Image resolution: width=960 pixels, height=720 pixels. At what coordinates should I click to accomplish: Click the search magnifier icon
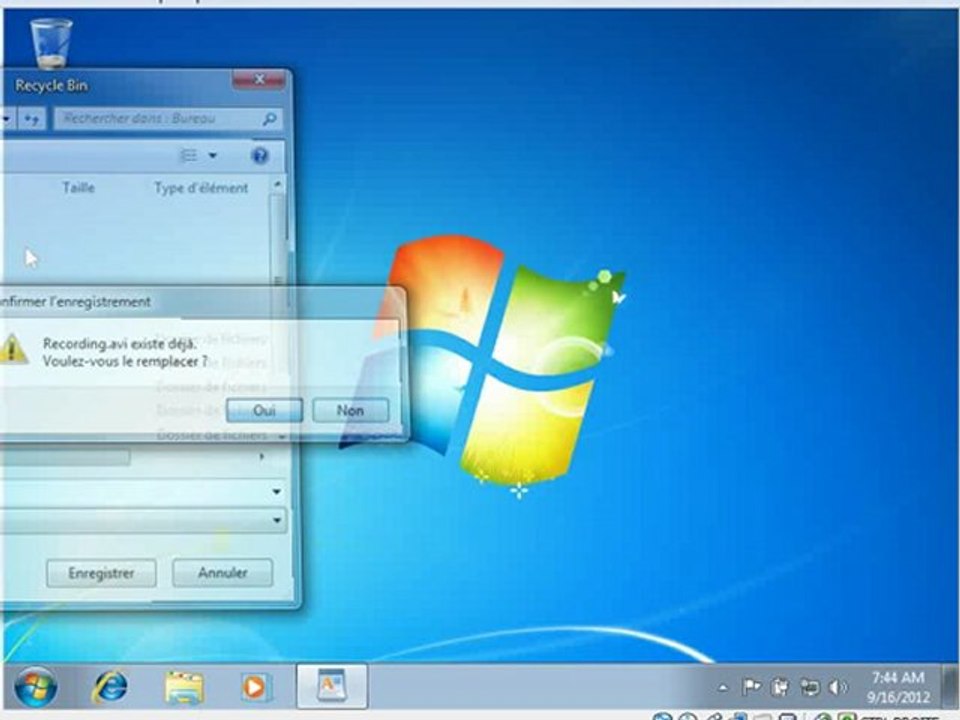click(269, 119)
